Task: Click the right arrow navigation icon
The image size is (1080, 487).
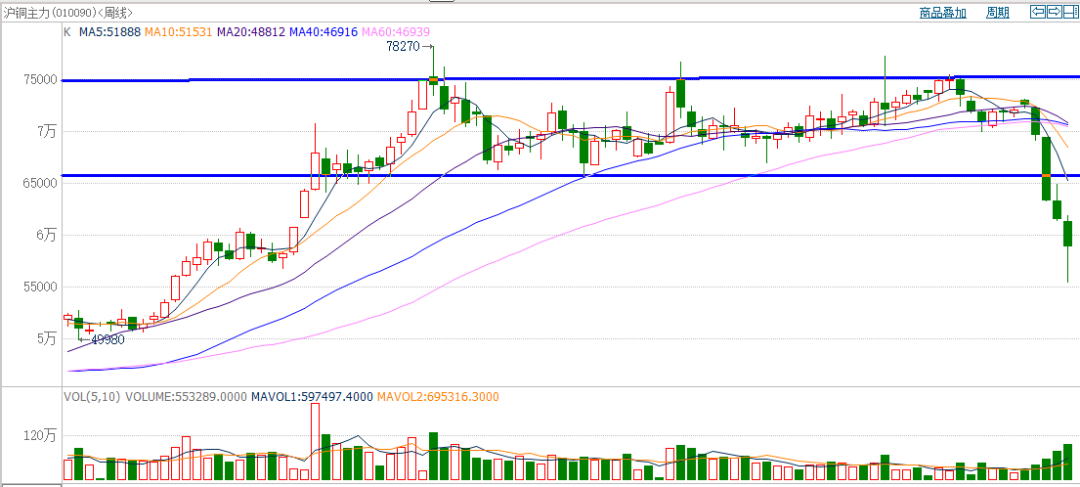Action: click(1054, 12)
